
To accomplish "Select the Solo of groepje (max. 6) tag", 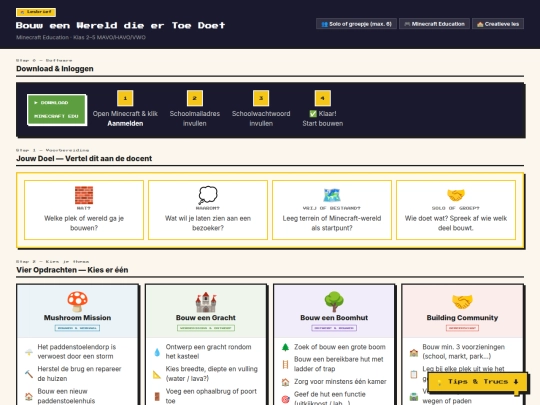I will (356, 24).
